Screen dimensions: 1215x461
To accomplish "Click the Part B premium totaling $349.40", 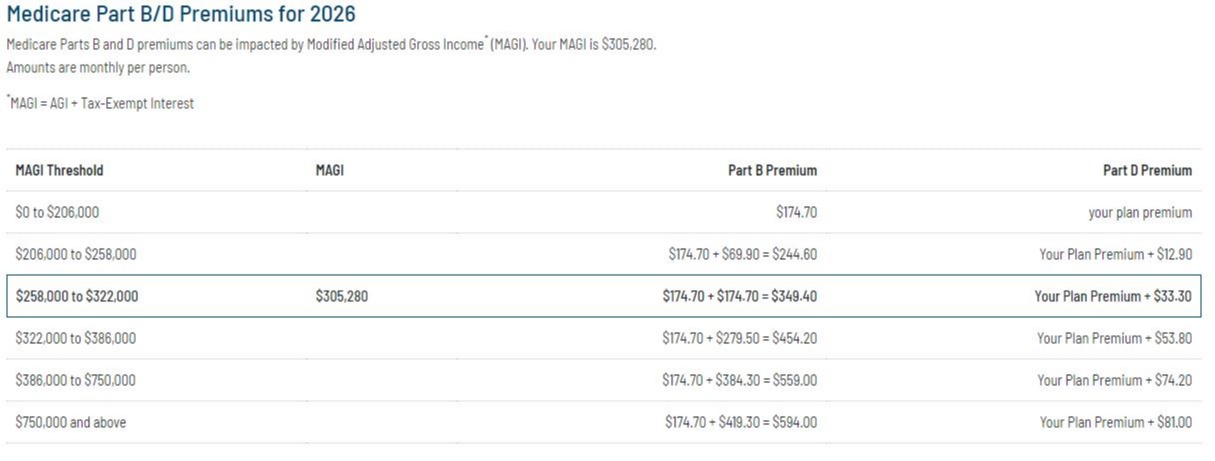I will tap(739, 296).
